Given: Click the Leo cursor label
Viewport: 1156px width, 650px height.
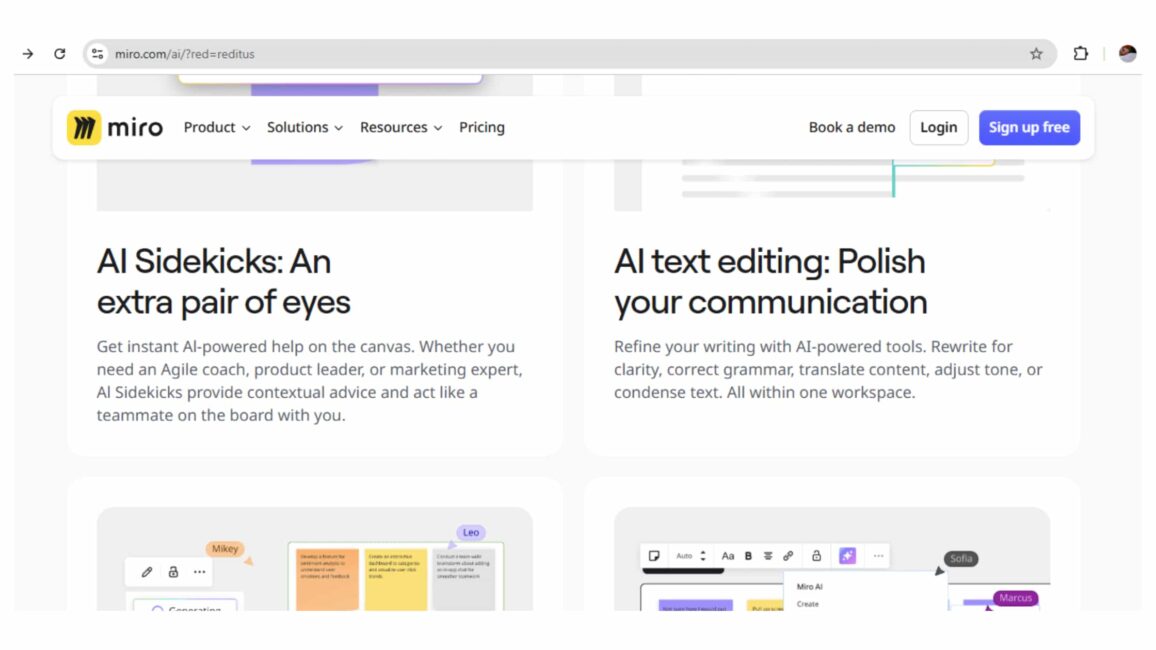Looking at the screenshot, I should click(x=470, y=532).
